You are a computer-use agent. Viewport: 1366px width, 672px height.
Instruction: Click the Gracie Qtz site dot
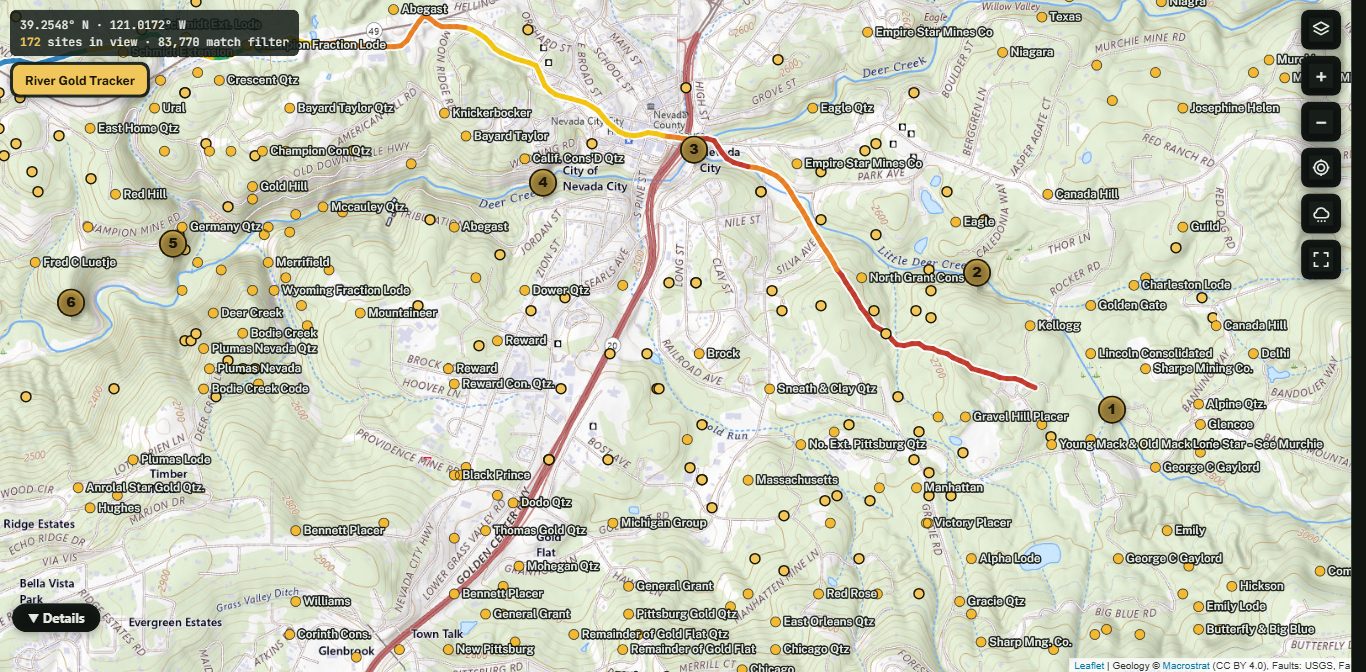(959, 602)
